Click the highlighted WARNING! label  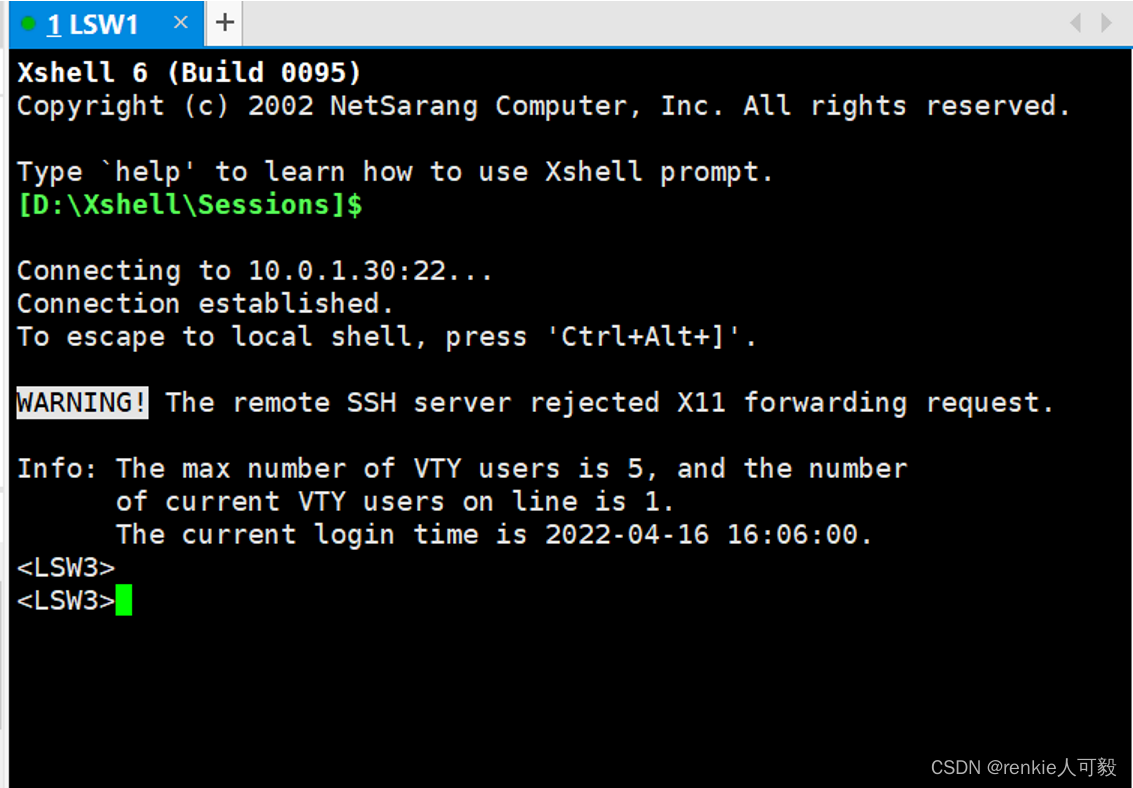(x=82, y=402)
